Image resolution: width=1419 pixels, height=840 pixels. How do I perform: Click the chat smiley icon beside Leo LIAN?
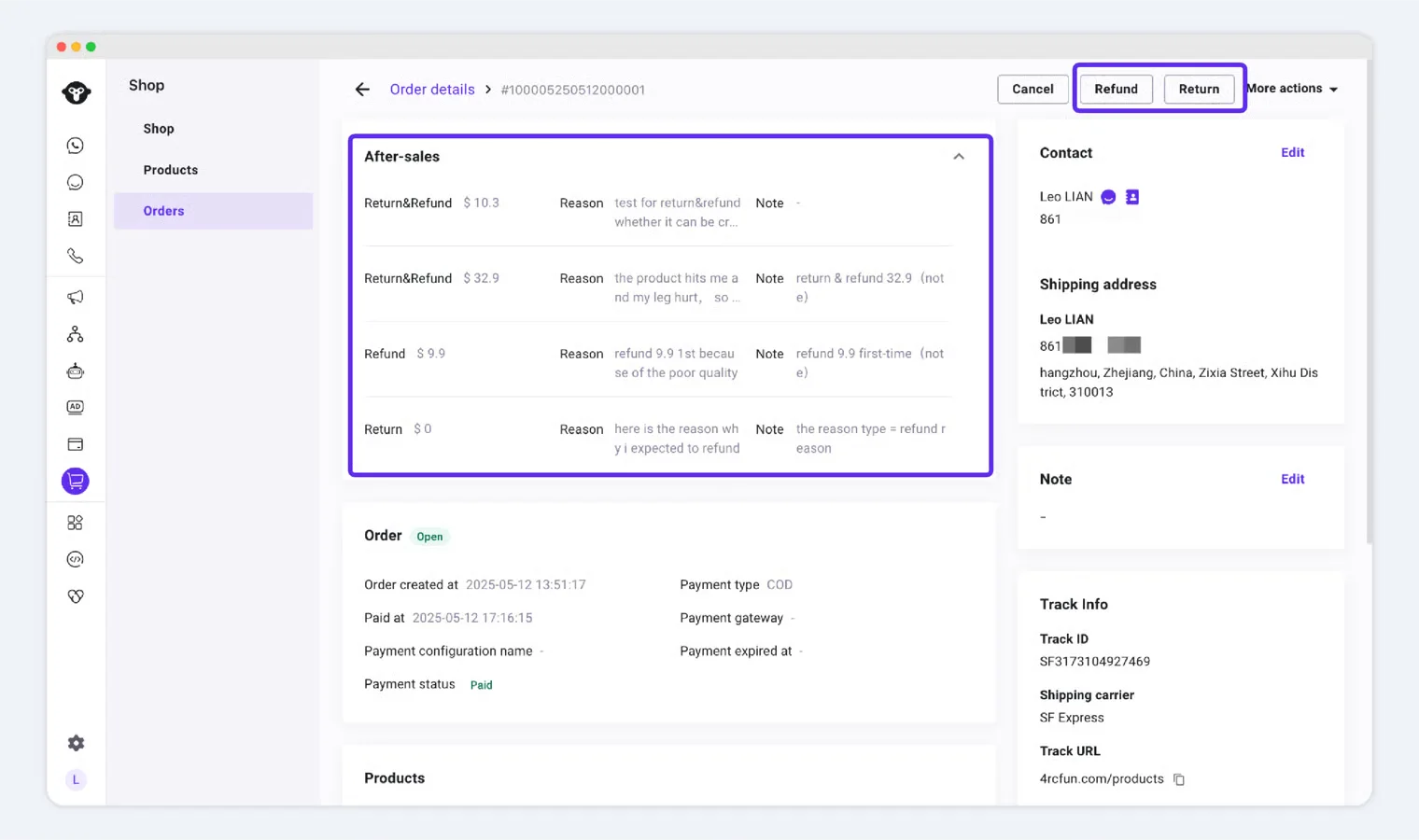tap(1108, 197)
